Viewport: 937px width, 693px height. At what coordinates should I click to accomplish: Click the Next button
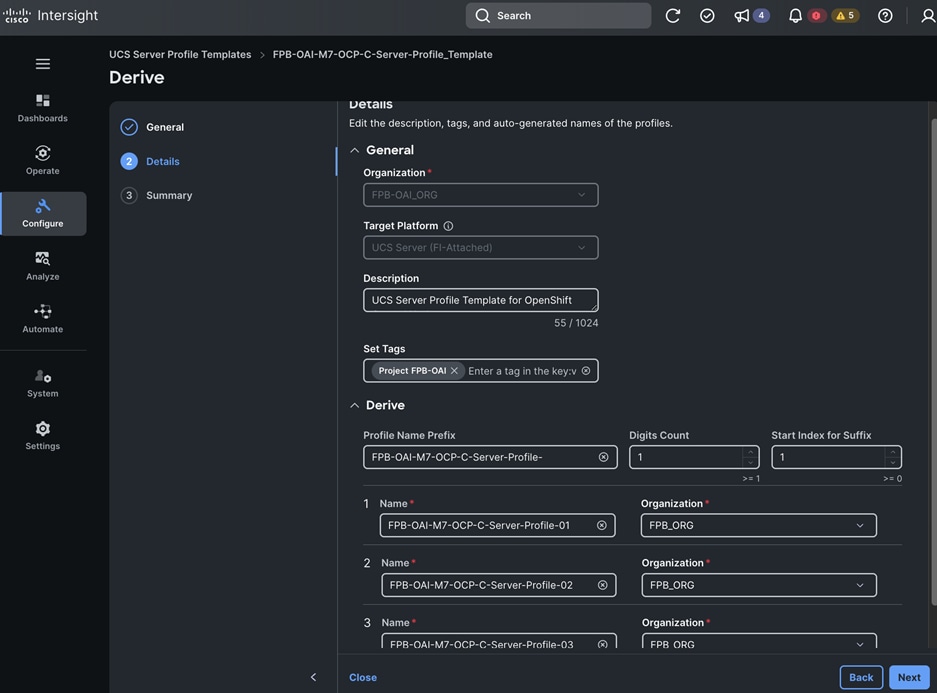coord(909,677)
